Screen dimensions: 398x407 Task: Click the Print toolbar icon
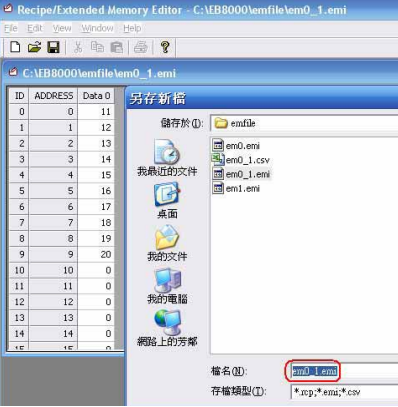pyautogui.click(x=140, y=47)
